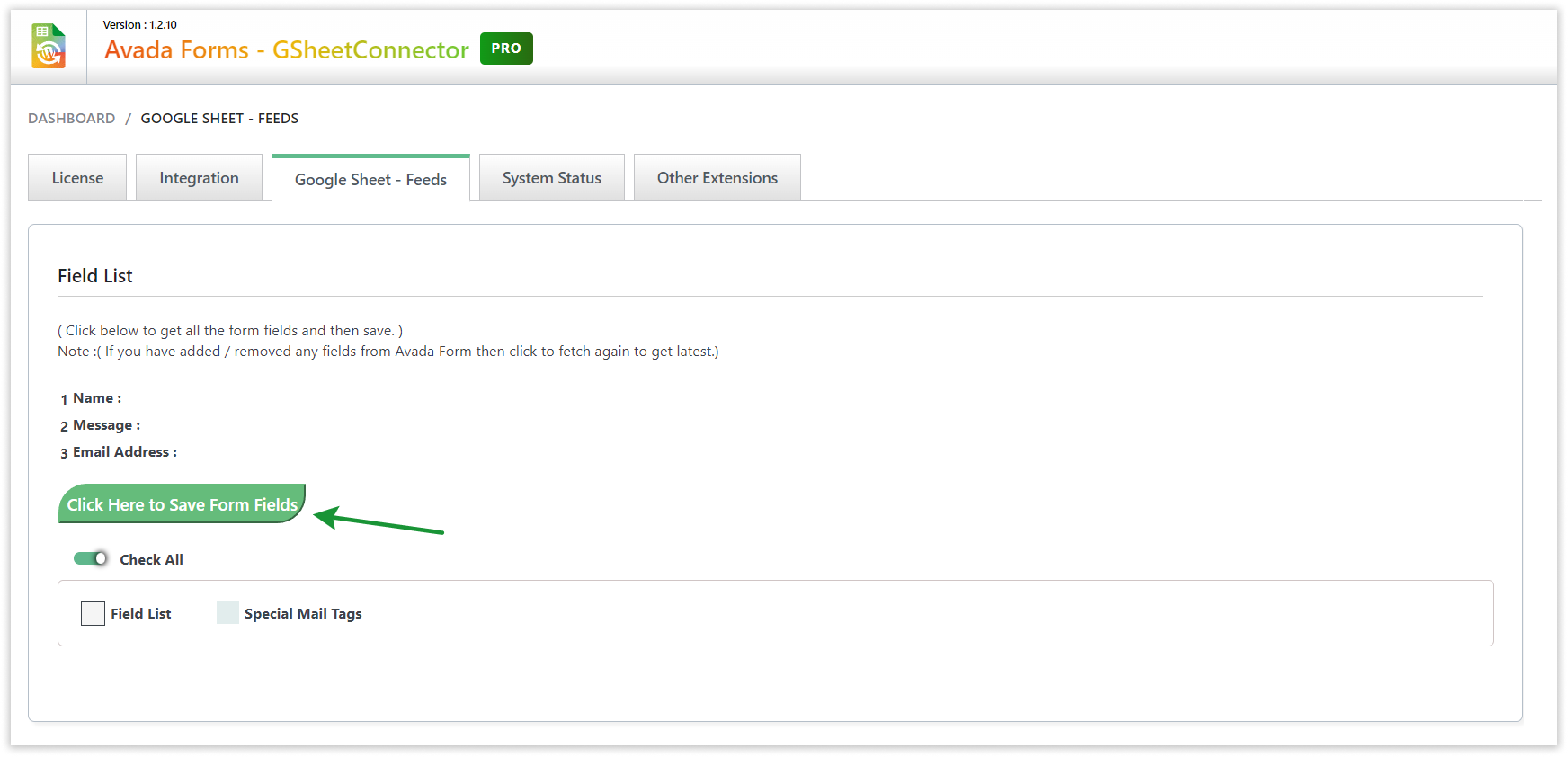
Task: Switch to the Integration tab
Action: click(x=199, y=178)
